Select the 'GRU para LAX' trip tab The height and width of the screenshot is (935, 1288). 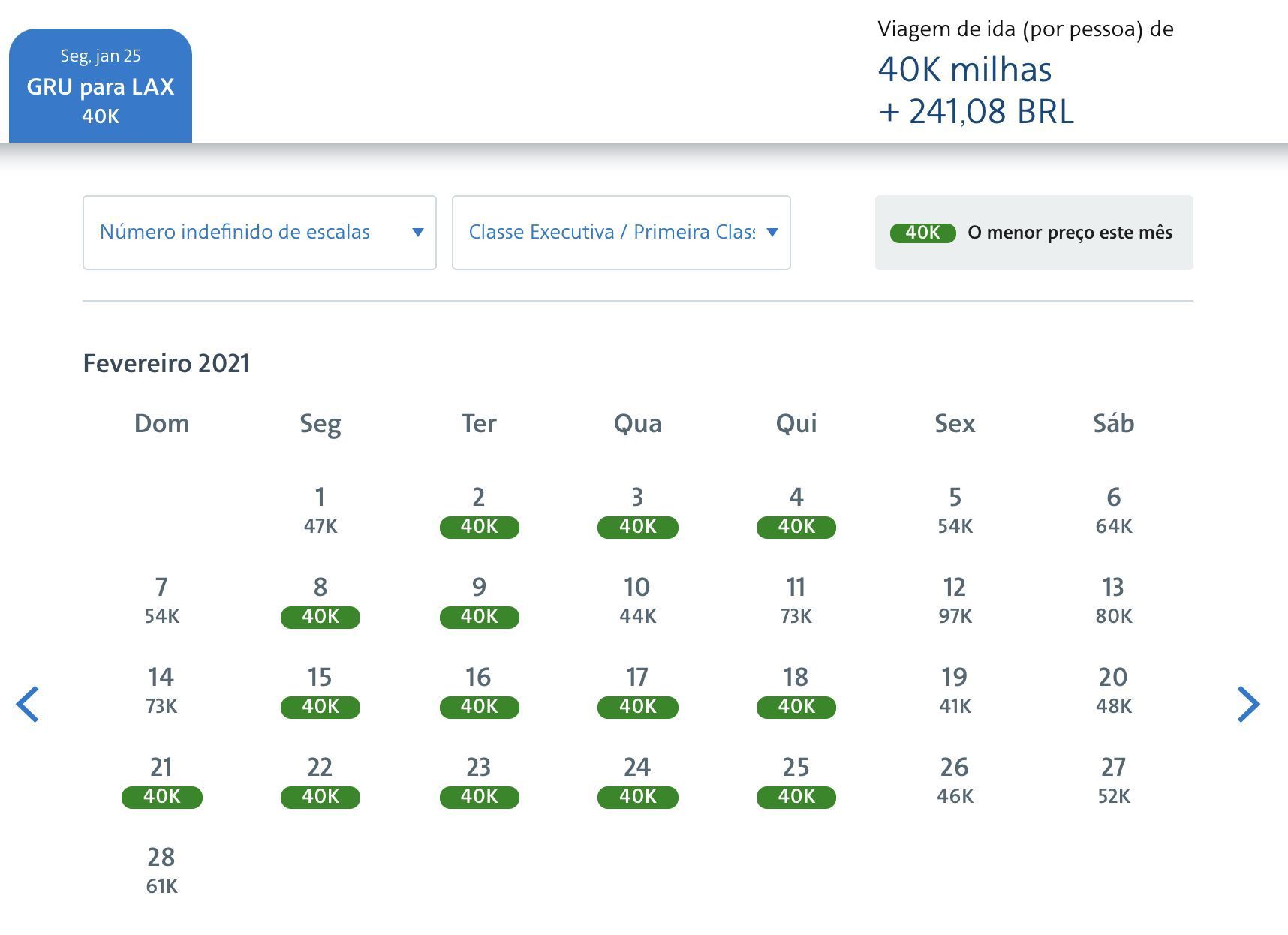pyautogui.click(x=101, y=86)
